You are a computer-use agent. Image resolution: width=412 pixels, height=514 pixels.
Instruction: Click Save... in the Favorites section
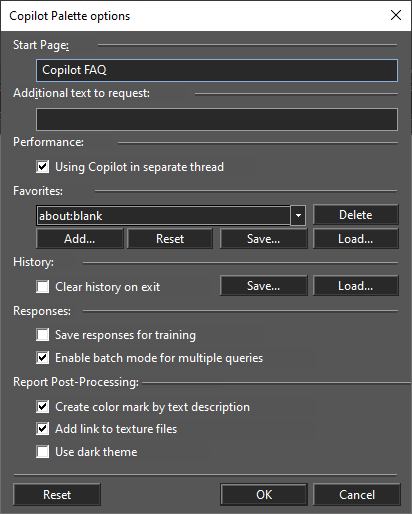click(263, 239)
